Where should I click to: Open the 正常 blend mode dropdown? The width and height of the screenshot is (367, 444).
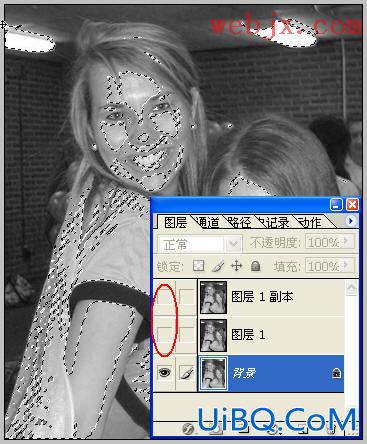point(200,244)
